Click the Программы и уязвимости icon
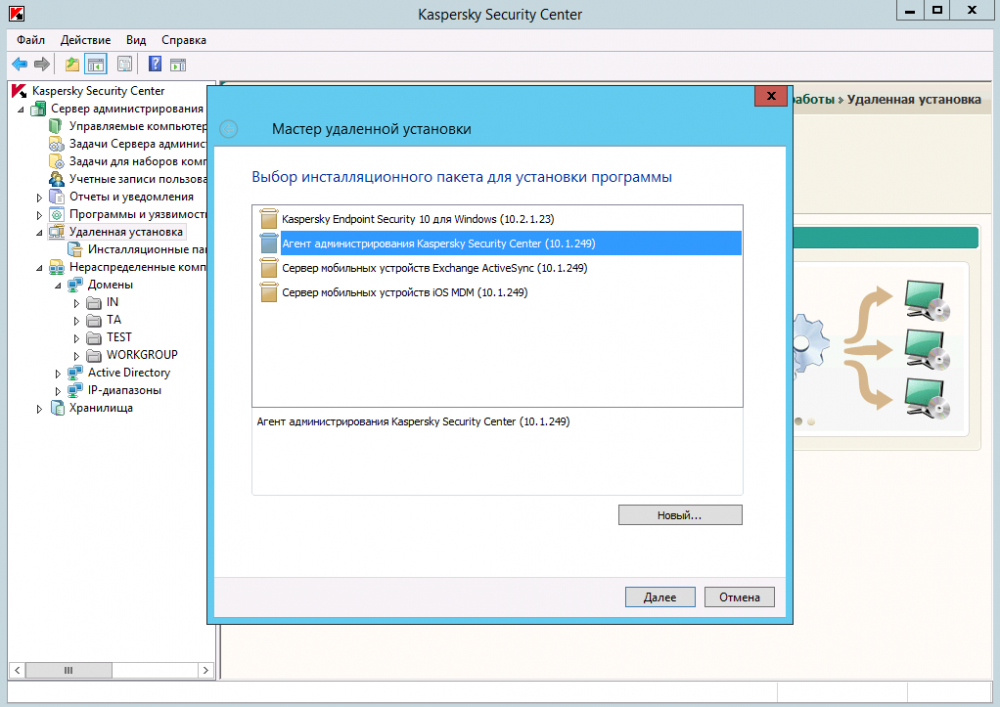1000x707 pixels. click(x=57, y=214)
